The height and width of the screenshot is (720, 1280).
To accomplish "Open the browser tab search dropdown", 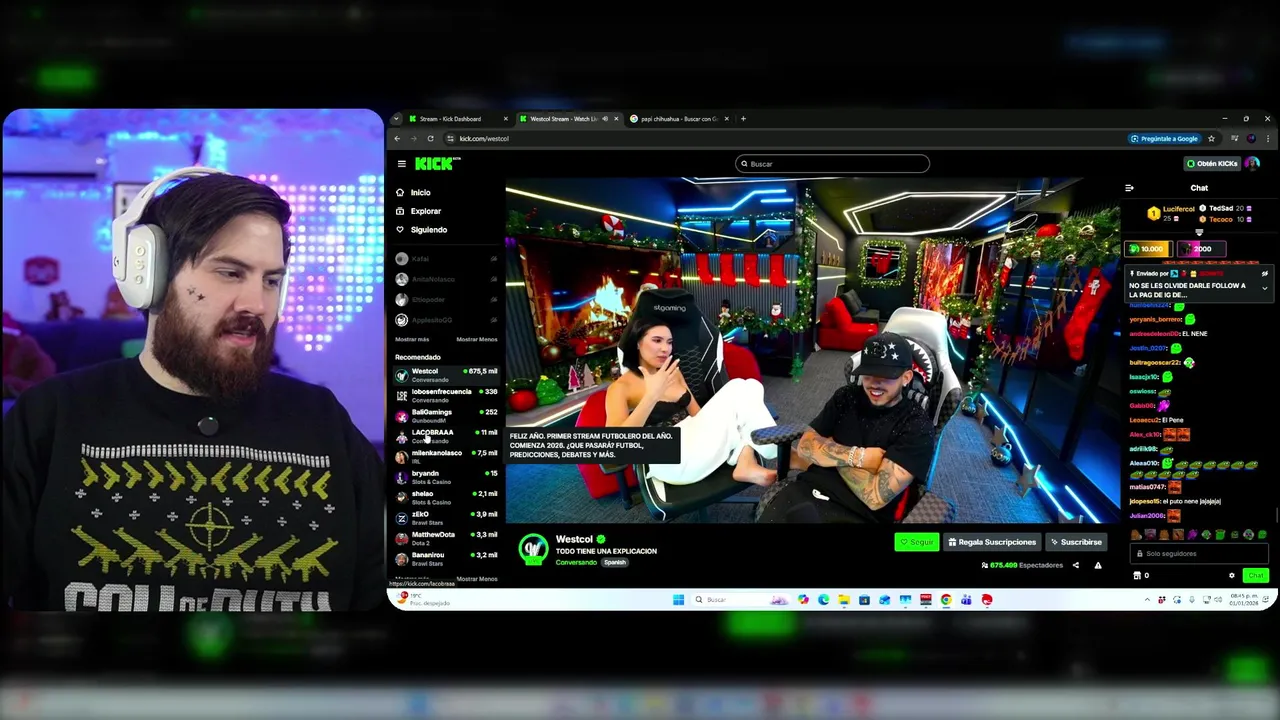I will pos(395,119).
